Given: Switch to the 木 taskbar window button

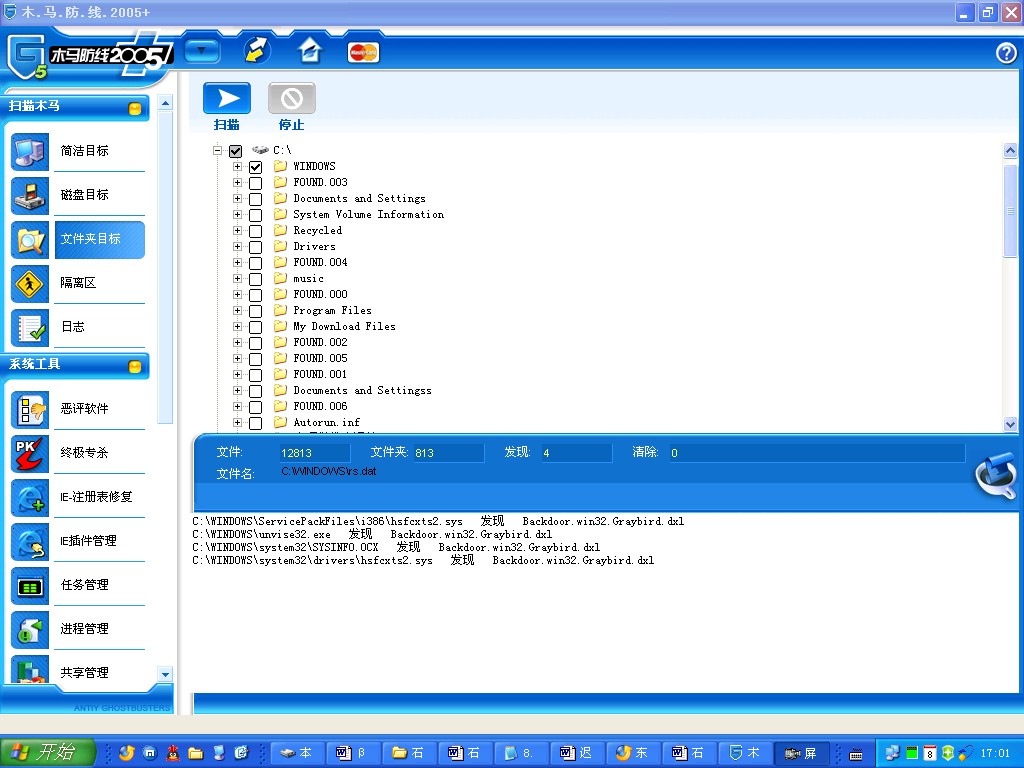Looking at the screenshot, I should coord(745,753).
